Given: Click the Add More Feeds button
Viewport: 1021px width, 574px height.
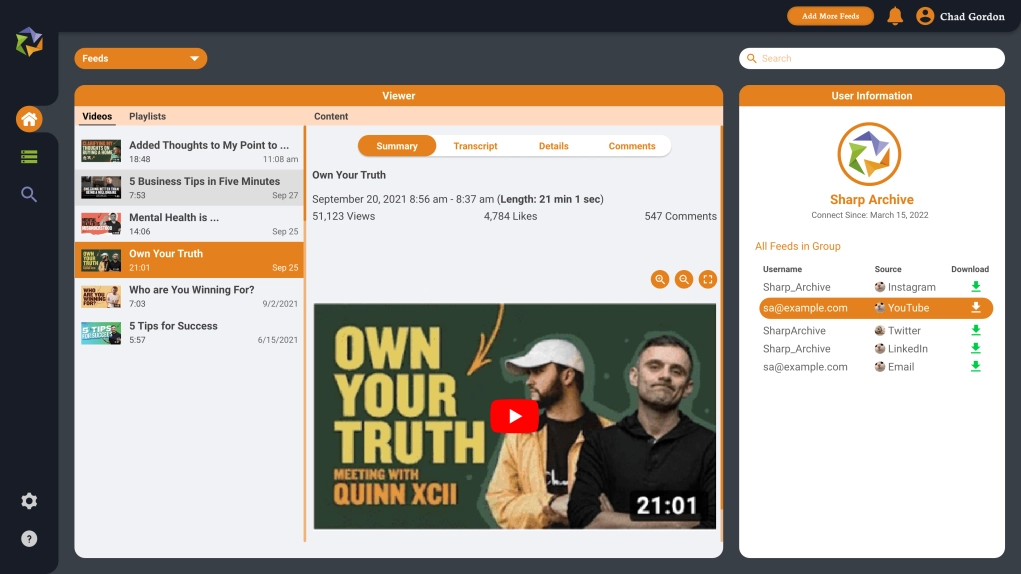Looking at the screenshot, I should click(x=830, y=16).
